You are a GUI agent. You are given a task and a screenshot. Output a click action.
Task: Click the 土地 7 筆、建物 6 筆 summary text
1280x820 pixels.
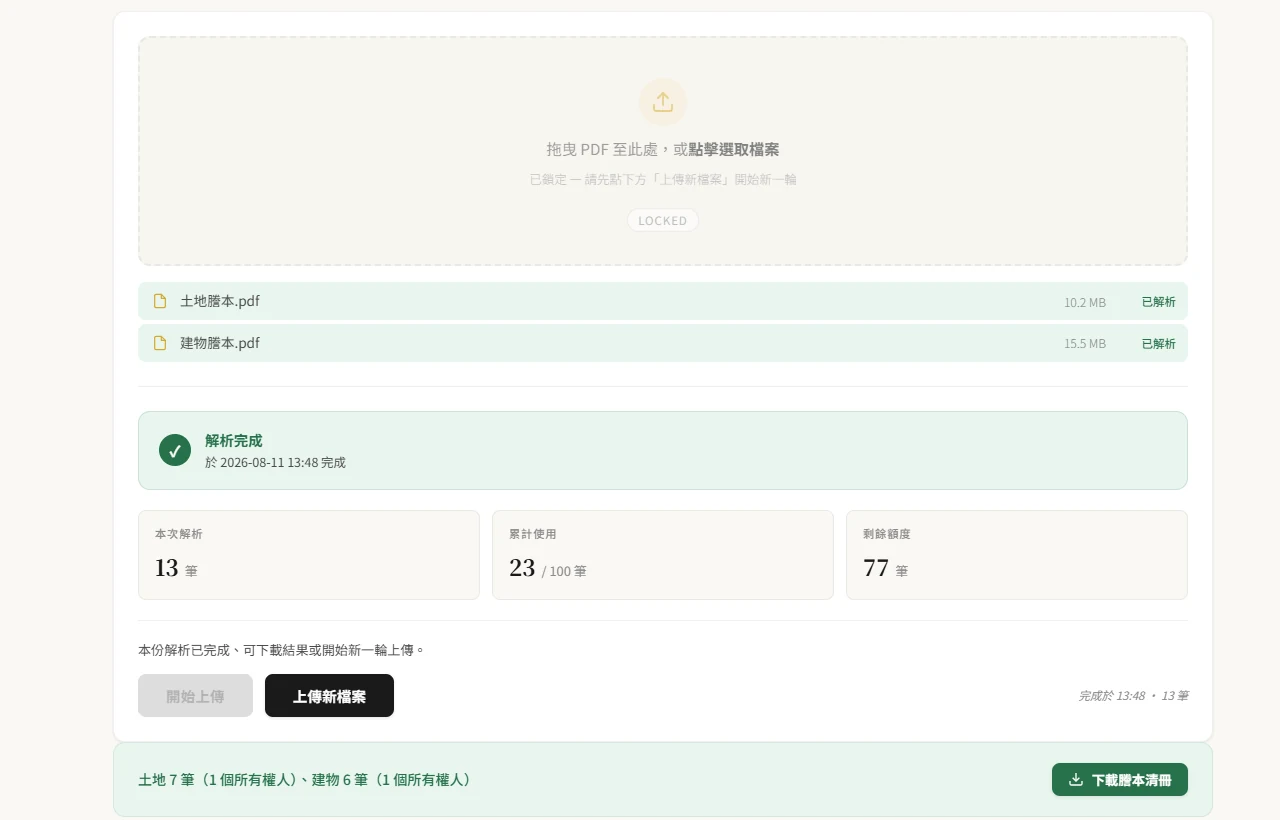304,780
